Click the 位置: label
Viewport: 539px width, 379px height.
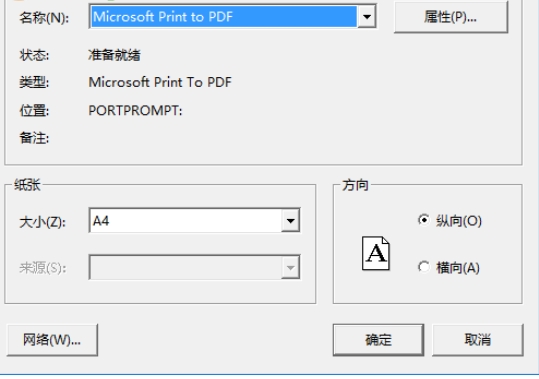click(x=34, y=111)
